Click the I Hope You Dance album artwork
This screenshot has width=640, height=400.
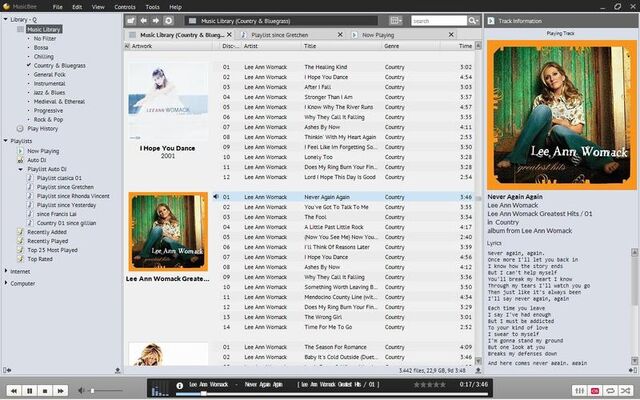click(x=168, y=101)
